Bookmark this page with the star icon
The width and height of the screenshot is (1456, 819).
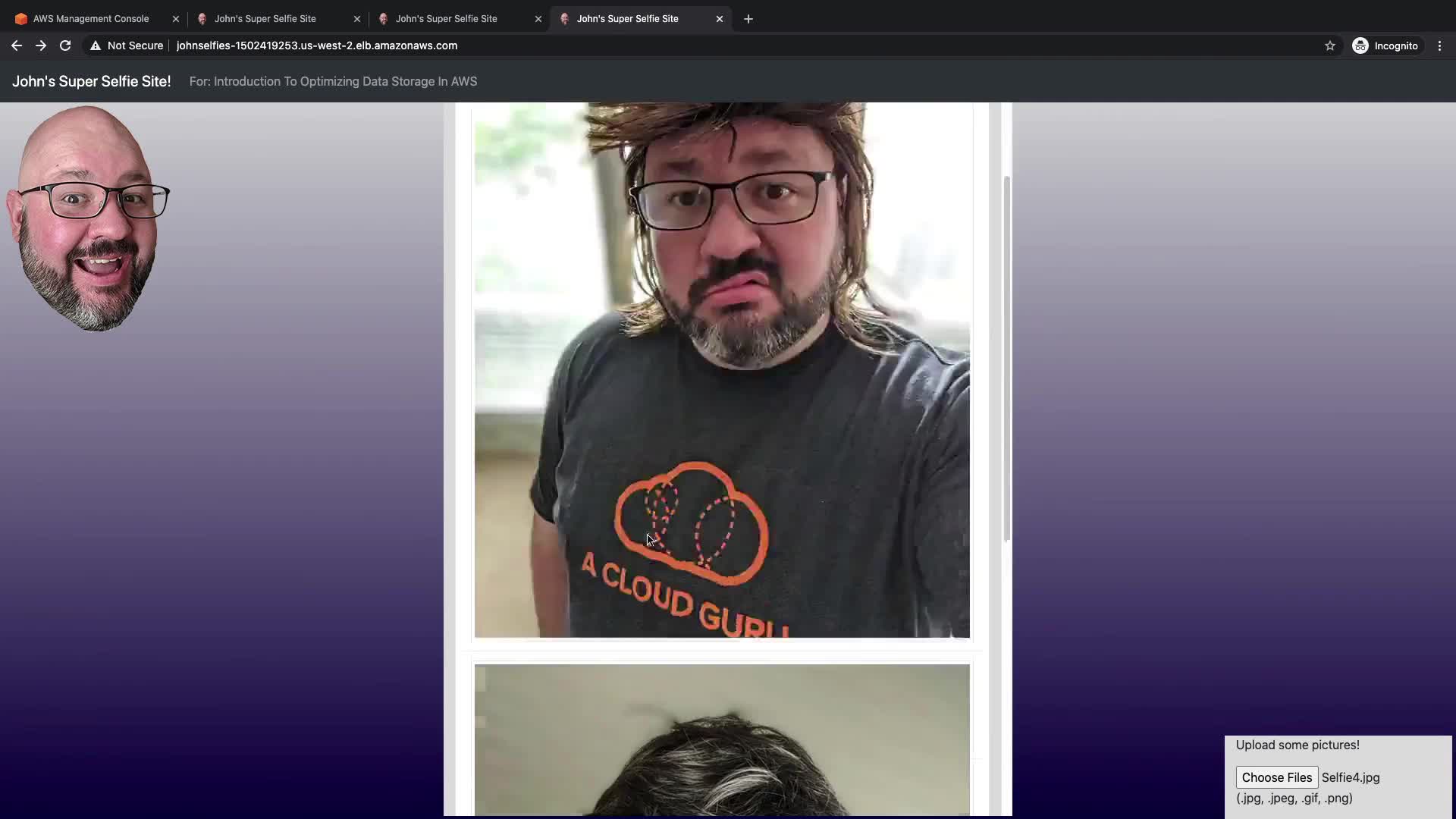click(x=1330, y=45)
